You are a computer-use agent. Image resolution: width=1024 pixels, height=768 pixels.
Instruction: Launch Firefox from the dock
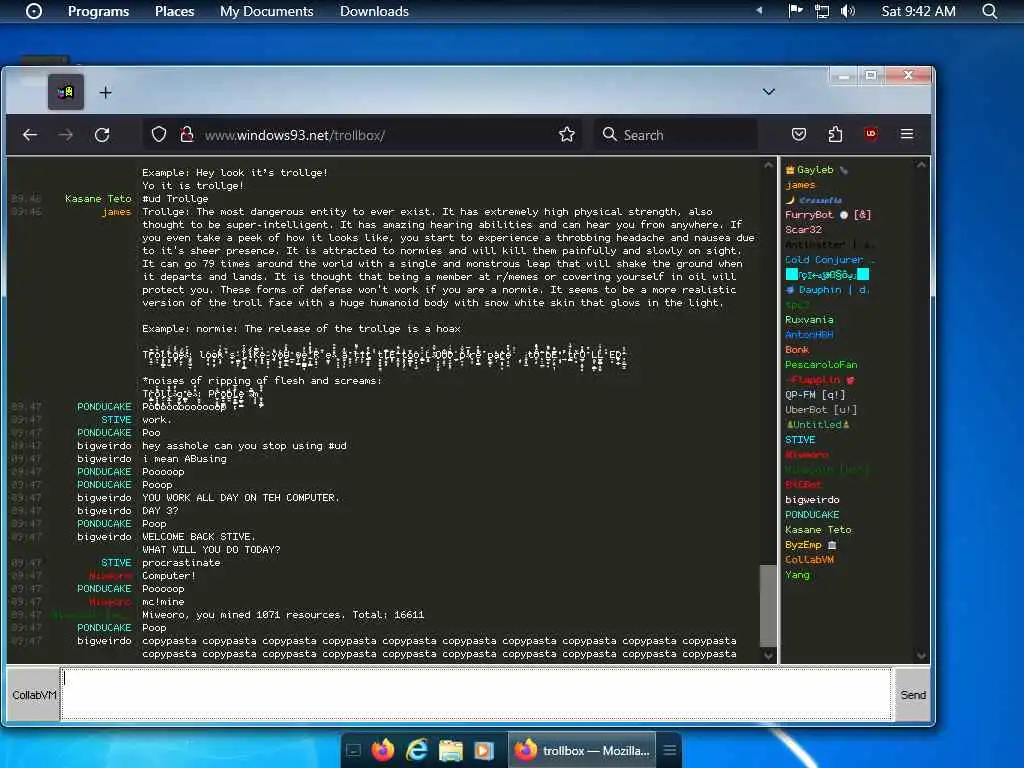[383, 750]
